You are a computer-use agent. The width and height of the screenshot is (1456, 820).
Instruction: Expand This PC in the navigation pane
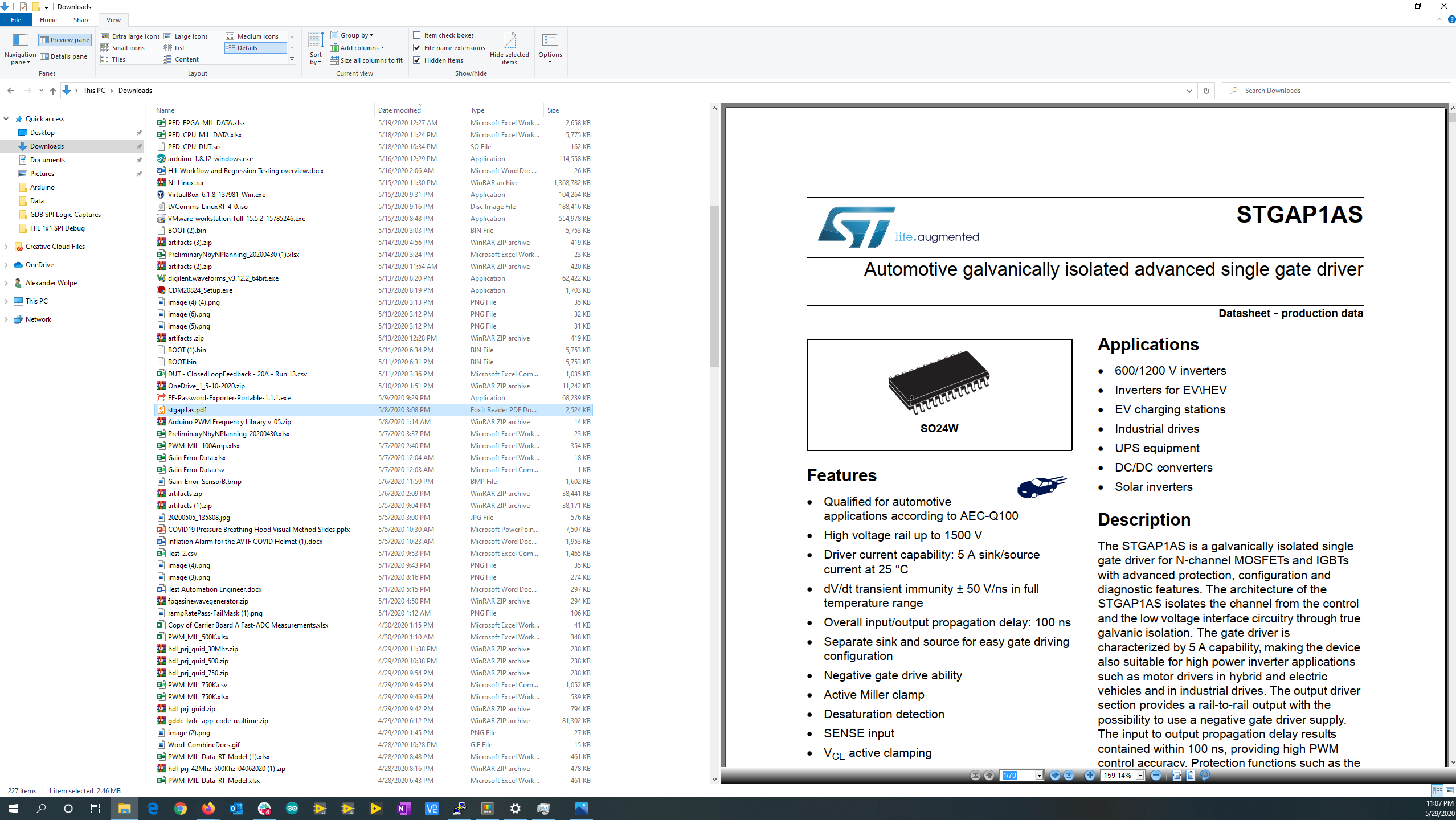click(6, 301)
